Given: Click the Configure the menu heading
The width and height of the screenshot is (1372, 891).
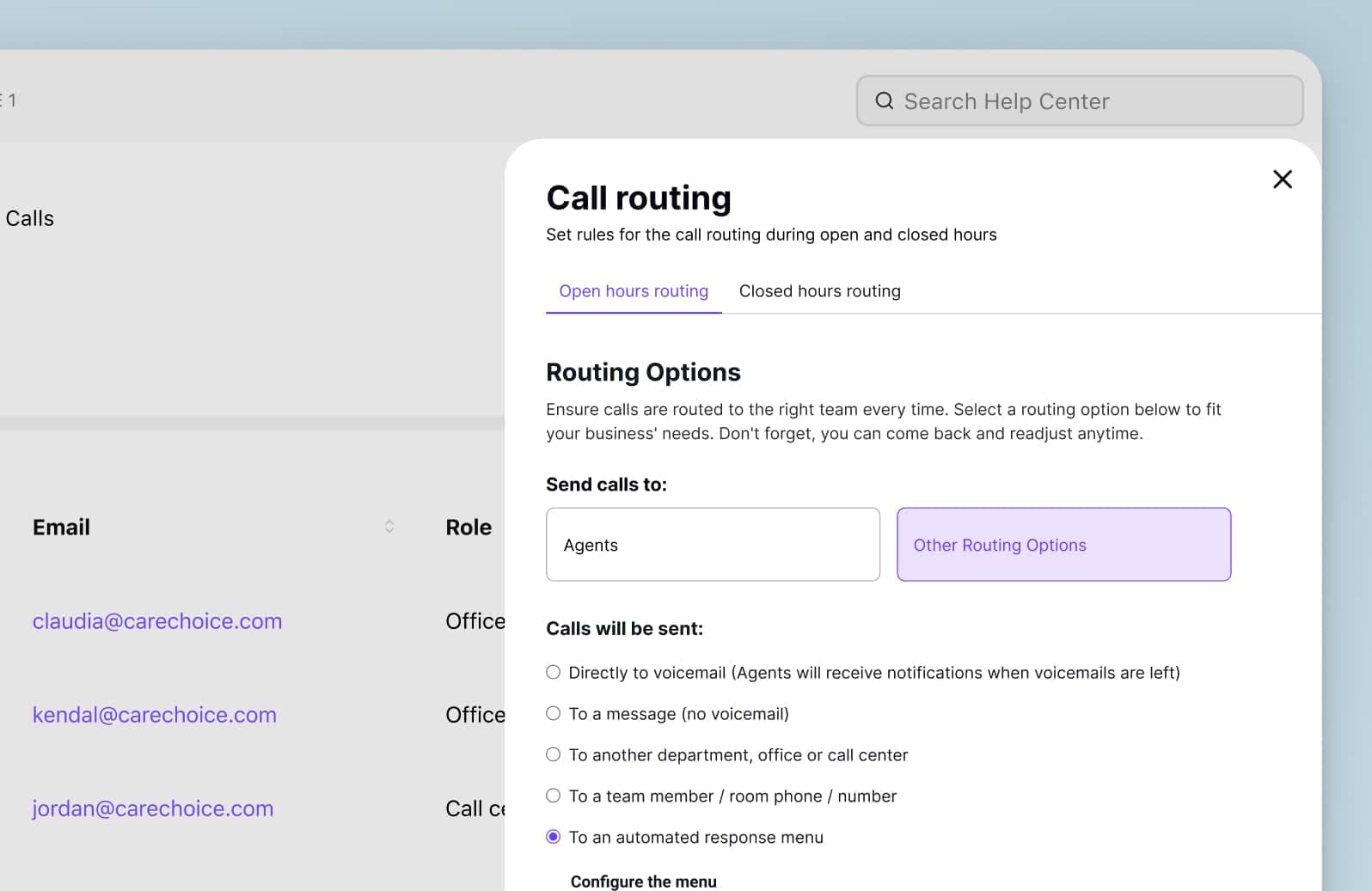Looking at the screenshot, I should click(643, 882).
